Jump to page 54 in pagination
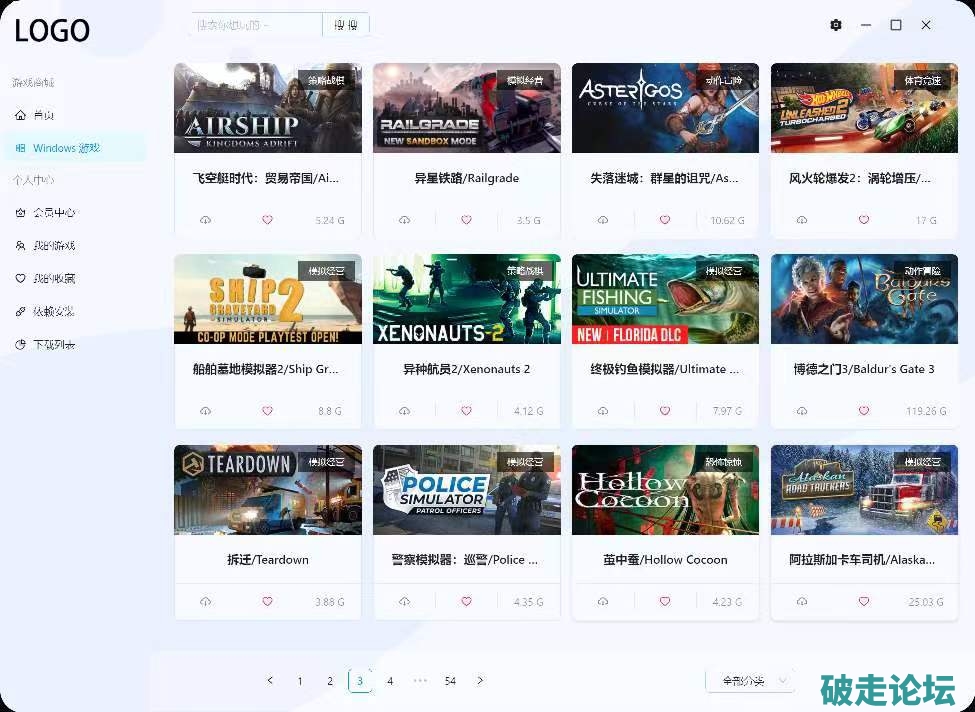975x712 pixels. tap(450, 681)
